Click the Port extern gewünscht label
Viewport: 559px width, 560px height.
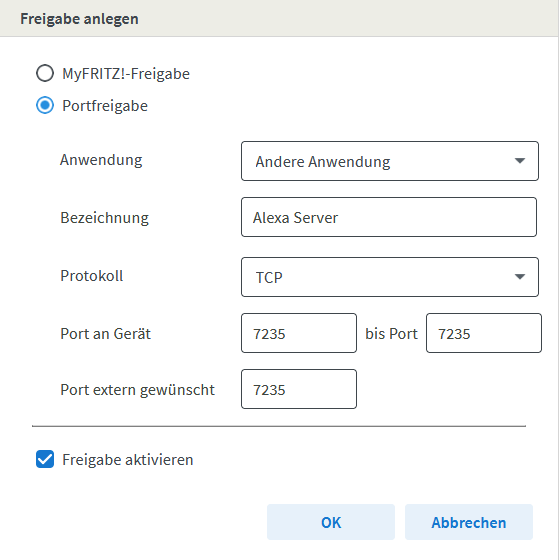tap(138, 390)
